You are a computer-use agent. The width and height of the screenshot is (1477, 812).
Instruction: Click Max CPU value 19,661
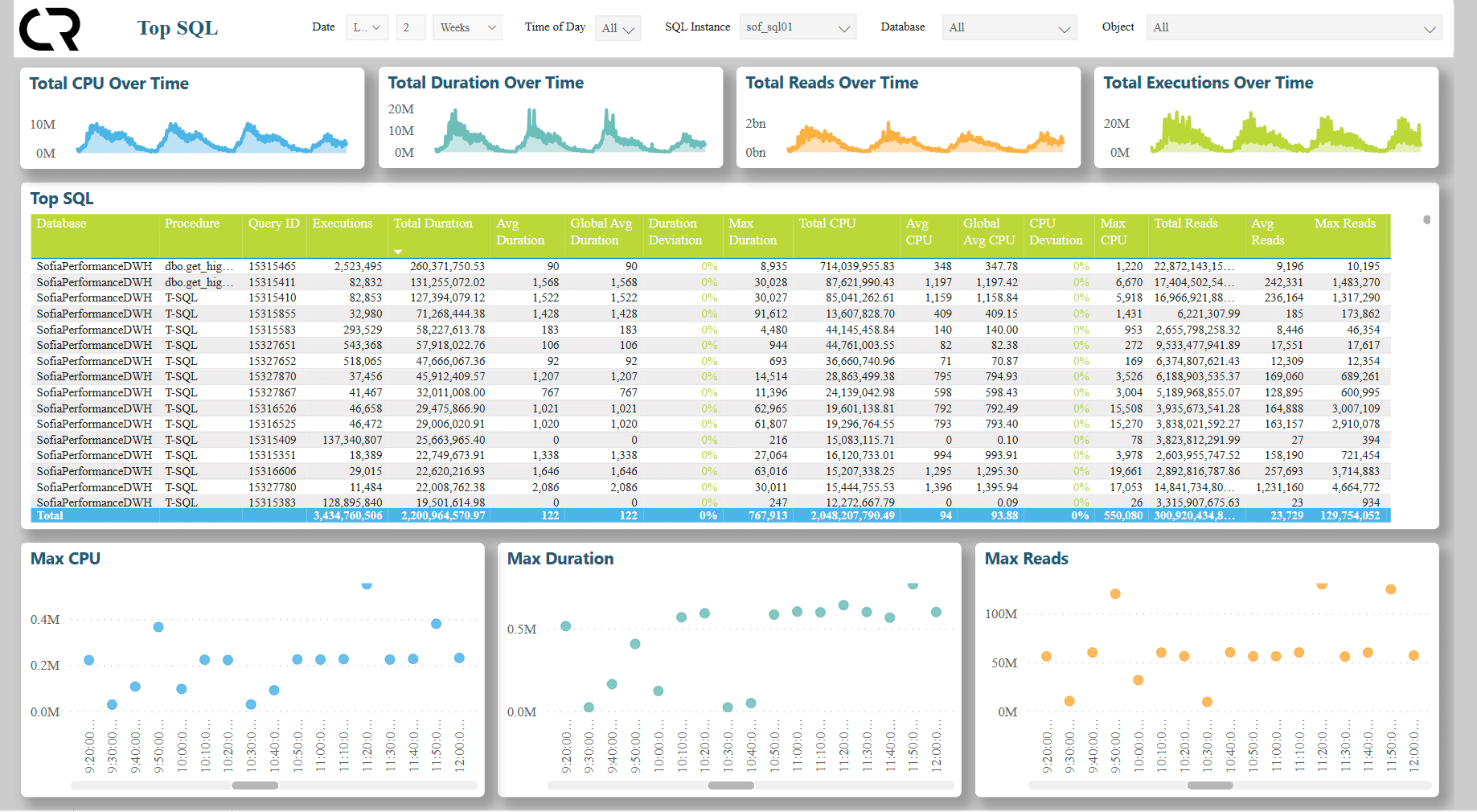[1126, 471]
